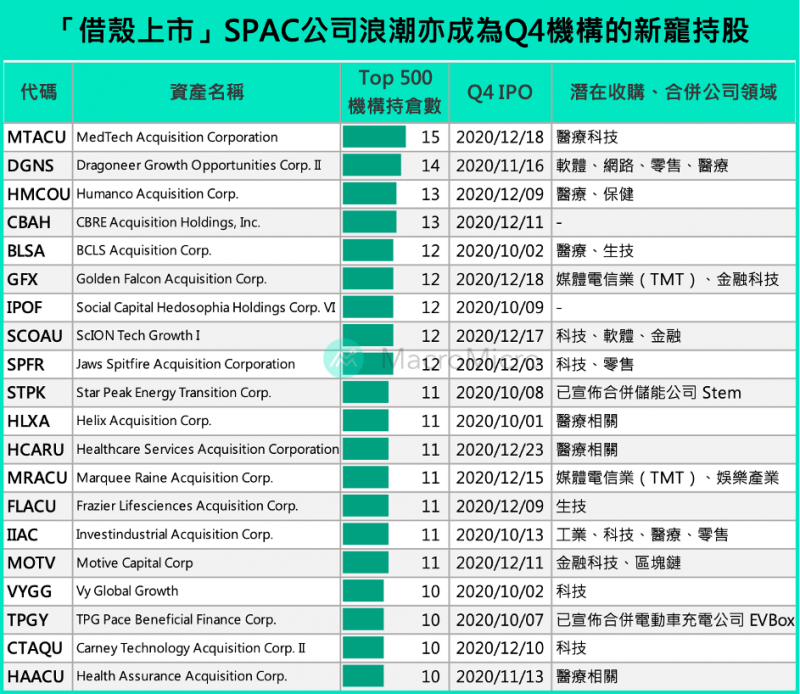
Task: Click Marquee Raine Acquisition Corp. name
Action: click(x=175, y=478)
